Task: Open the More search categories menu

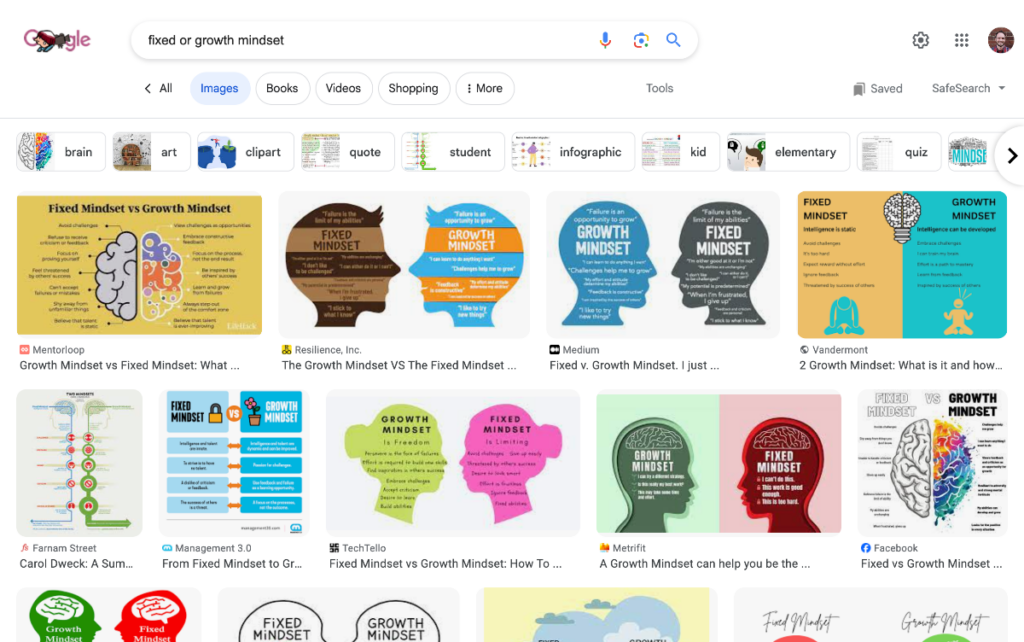Action: [485, 88]
